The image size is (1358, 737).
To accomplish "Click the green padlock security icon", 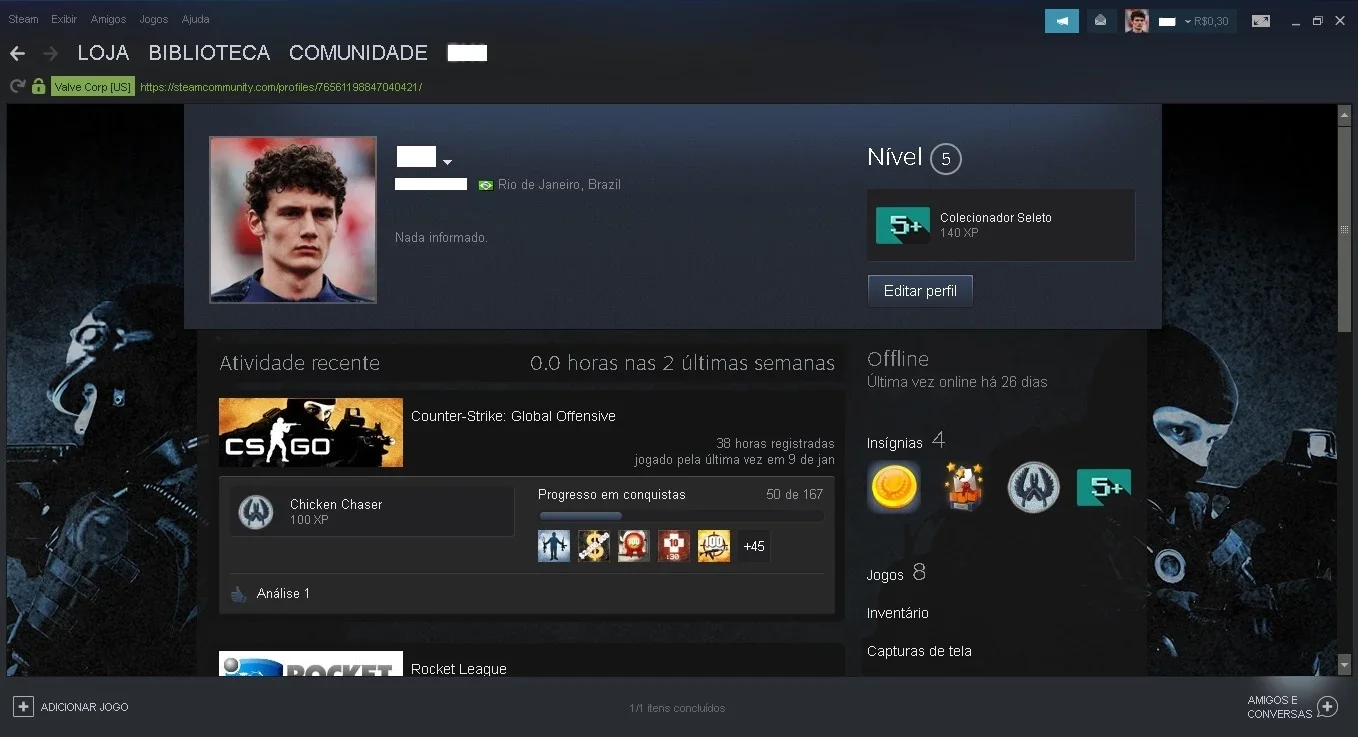I will 38,87.
